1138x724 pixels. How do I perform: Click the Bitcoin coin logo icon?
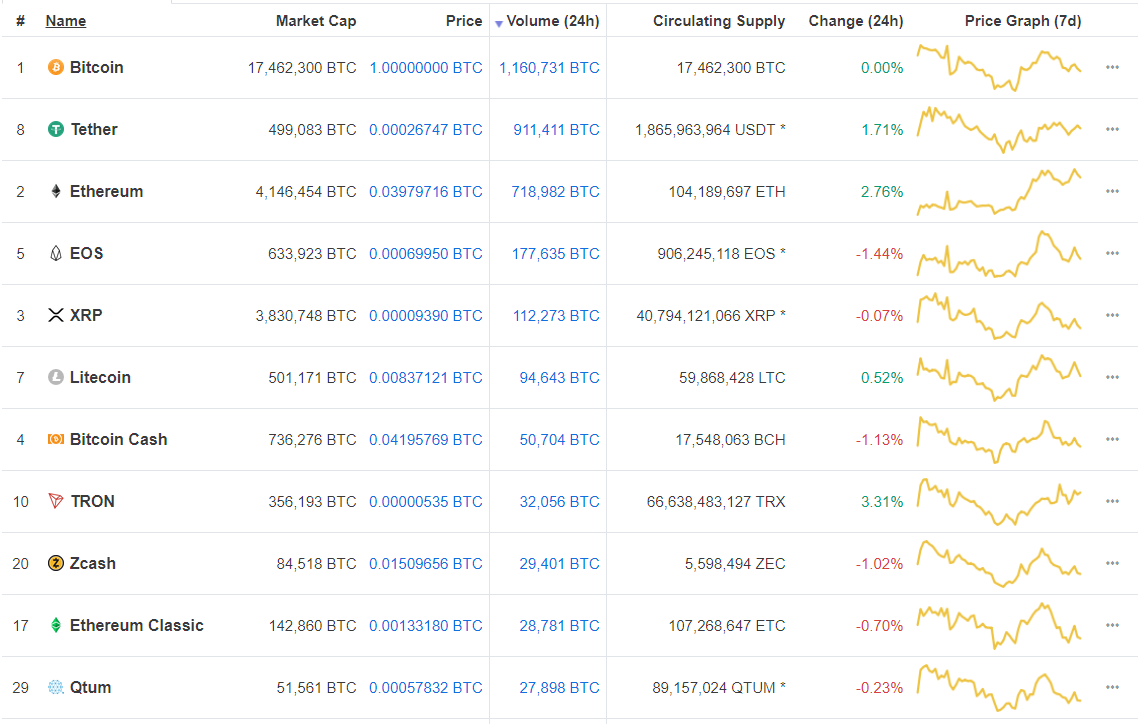pos(56,68)
